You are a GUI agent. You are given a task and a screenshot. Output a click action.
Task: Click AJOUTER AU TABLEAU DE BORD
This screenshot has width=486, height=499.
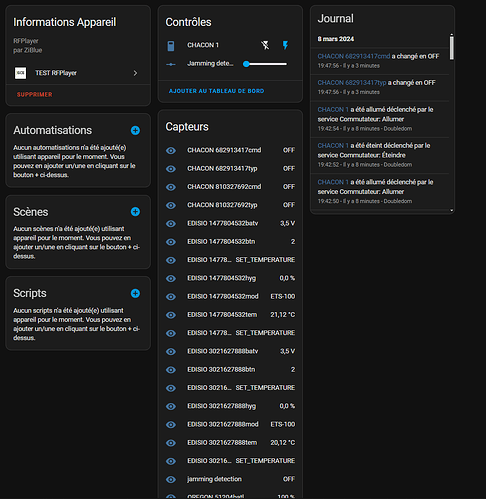click(216, 91)
